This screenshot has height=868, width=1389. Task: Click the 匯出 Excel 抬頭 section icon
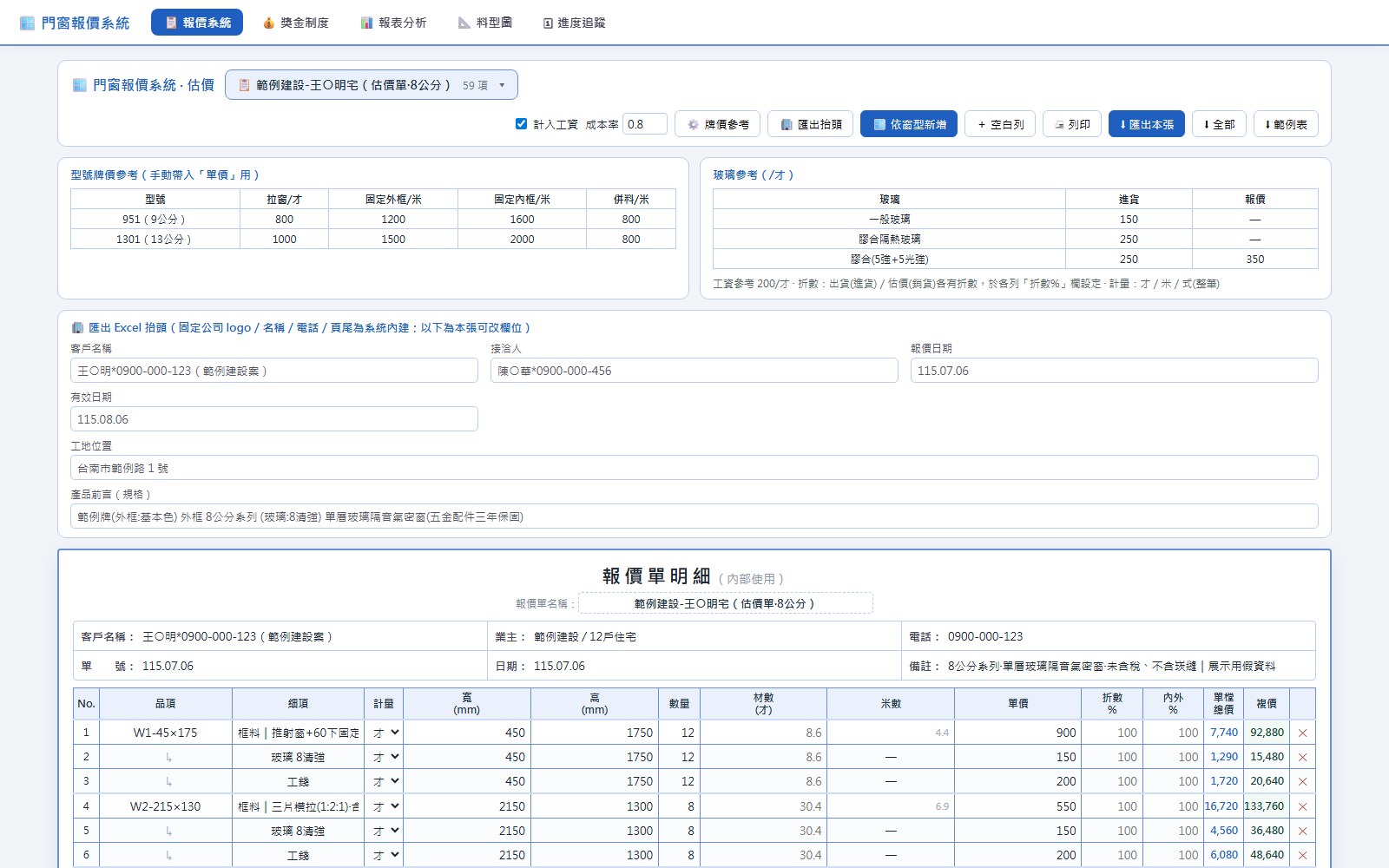[x=77, y=327]
